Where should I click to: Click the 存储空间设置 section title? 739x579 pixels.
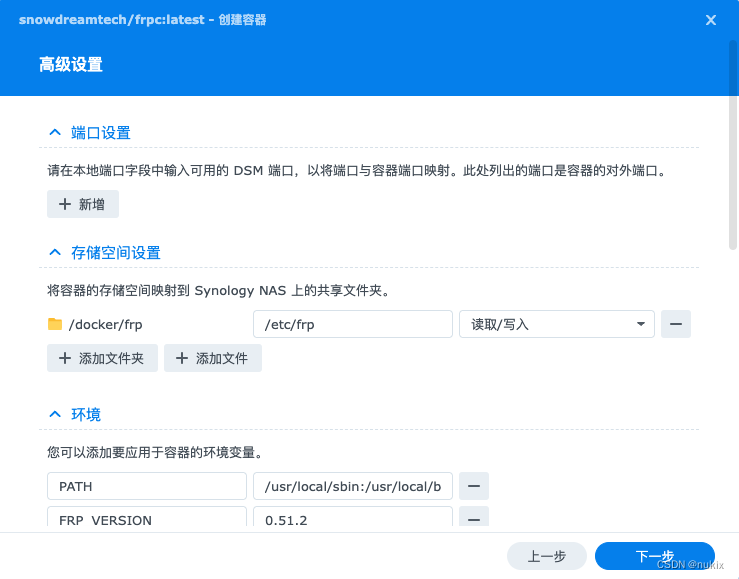pyautogui.click(x=116, y=253)
